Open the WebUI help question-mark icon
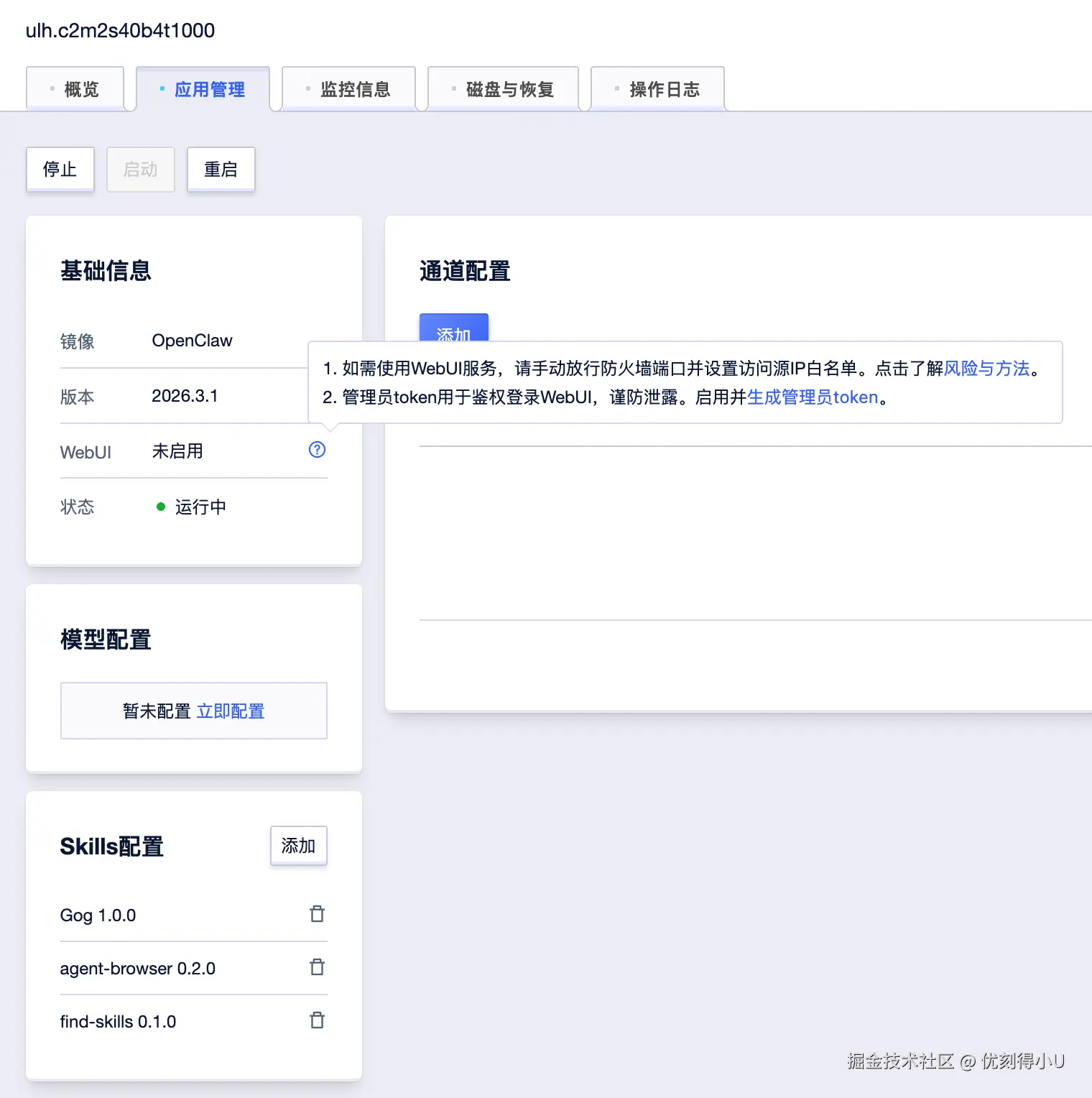 coord(317,450)
